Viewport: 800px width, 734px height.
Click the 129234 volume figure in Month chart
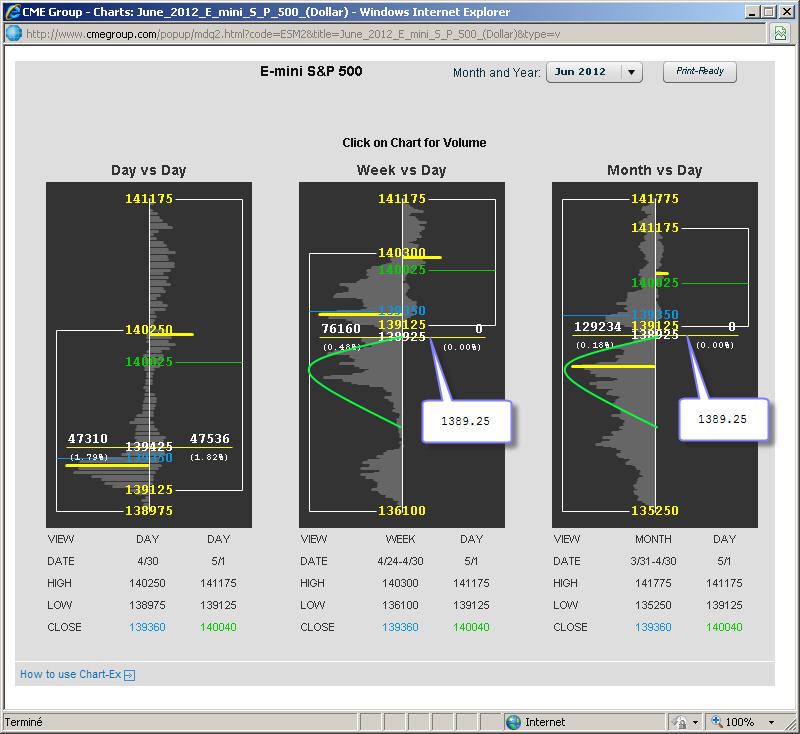598,326
